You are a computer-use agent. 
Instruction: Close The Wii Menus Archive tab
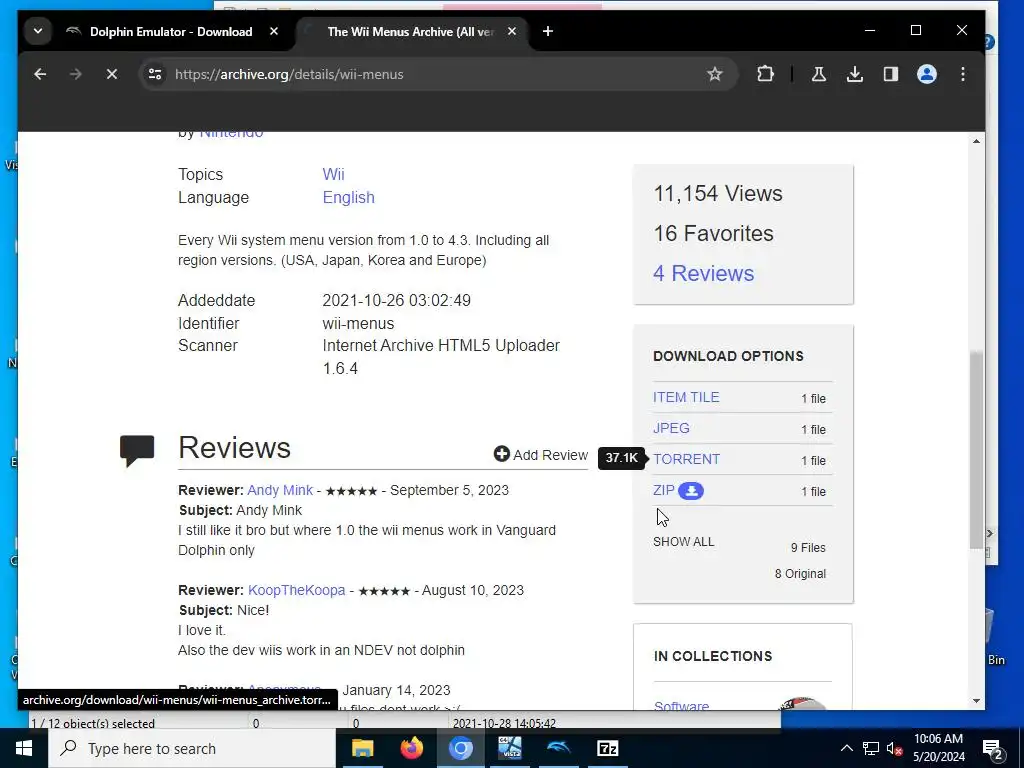tap(512, 31)
